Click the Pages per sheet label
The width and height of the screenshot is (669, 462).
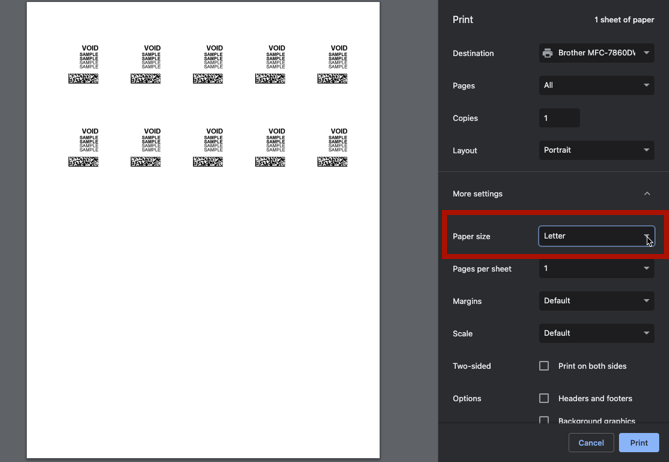tap(482, 269)
